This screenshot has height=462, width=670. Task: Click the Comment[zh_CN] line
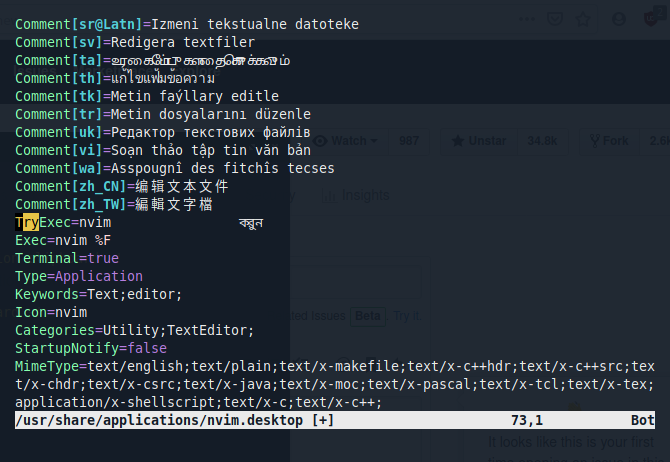click(x=122, y=186)
